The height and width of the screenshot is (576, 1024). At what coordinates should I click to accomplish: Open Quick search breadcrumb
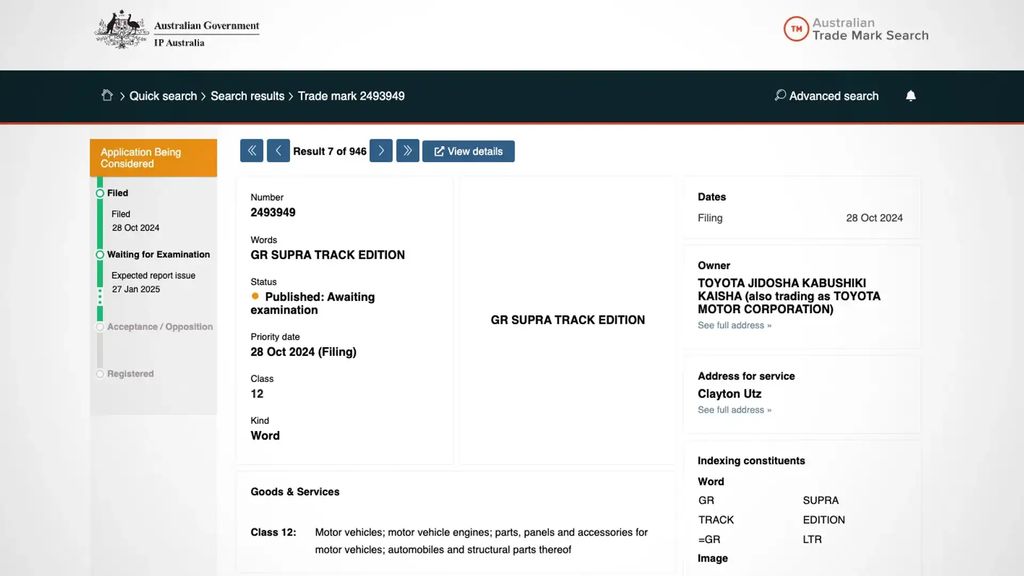pyautogui.click(x=163, y=96)
